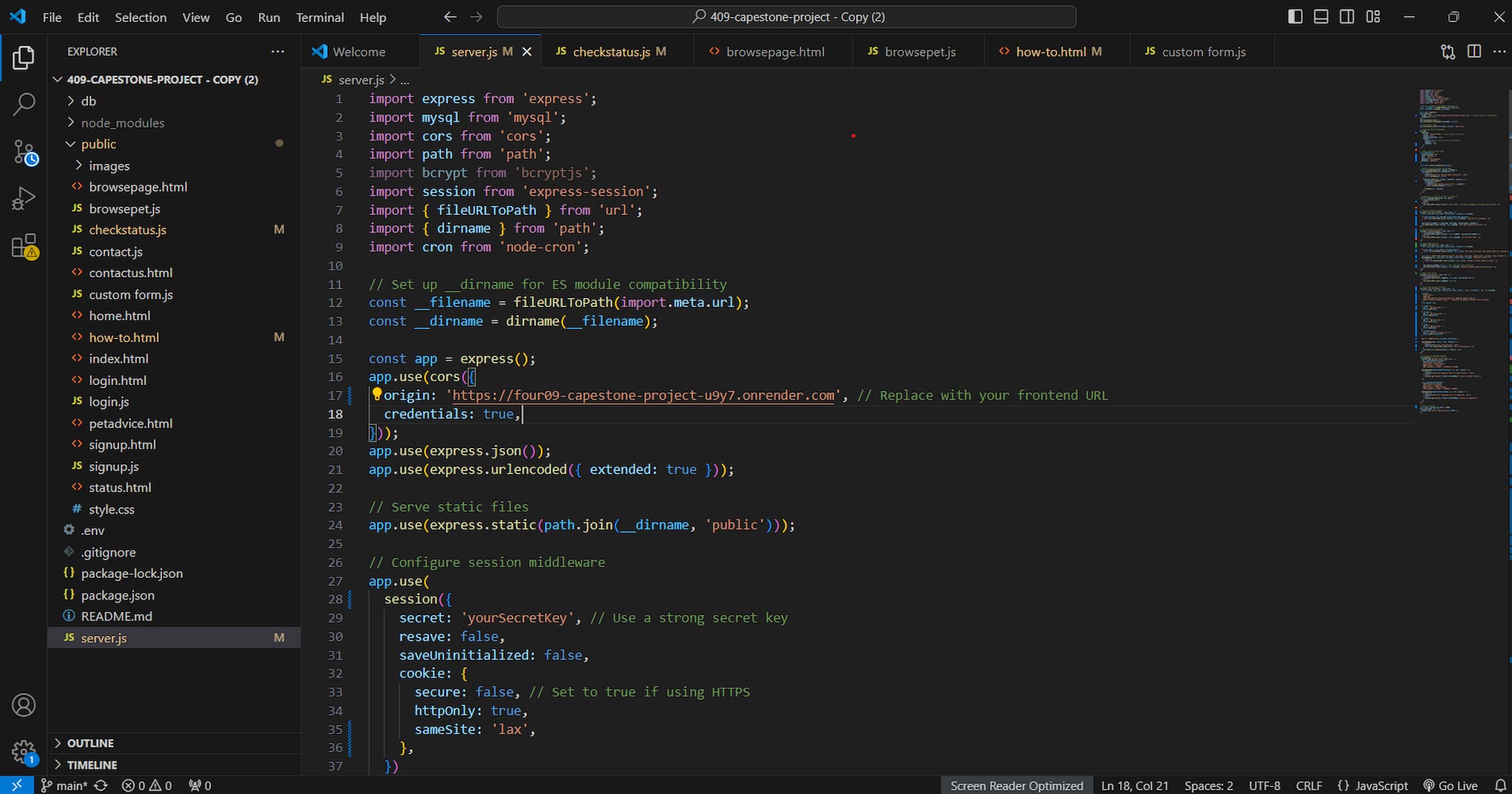Open the Terminal menu

click(319, 17)
